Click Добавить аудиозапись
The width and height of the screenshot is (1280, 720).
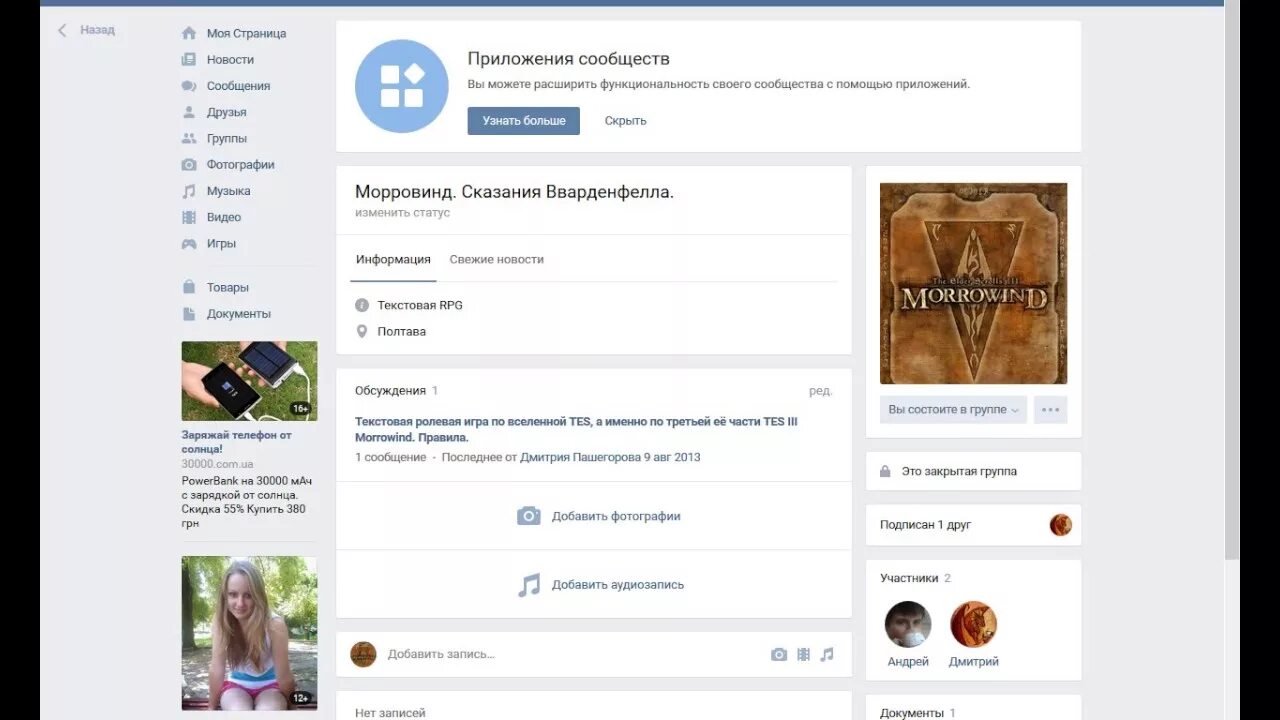(618, 585)
